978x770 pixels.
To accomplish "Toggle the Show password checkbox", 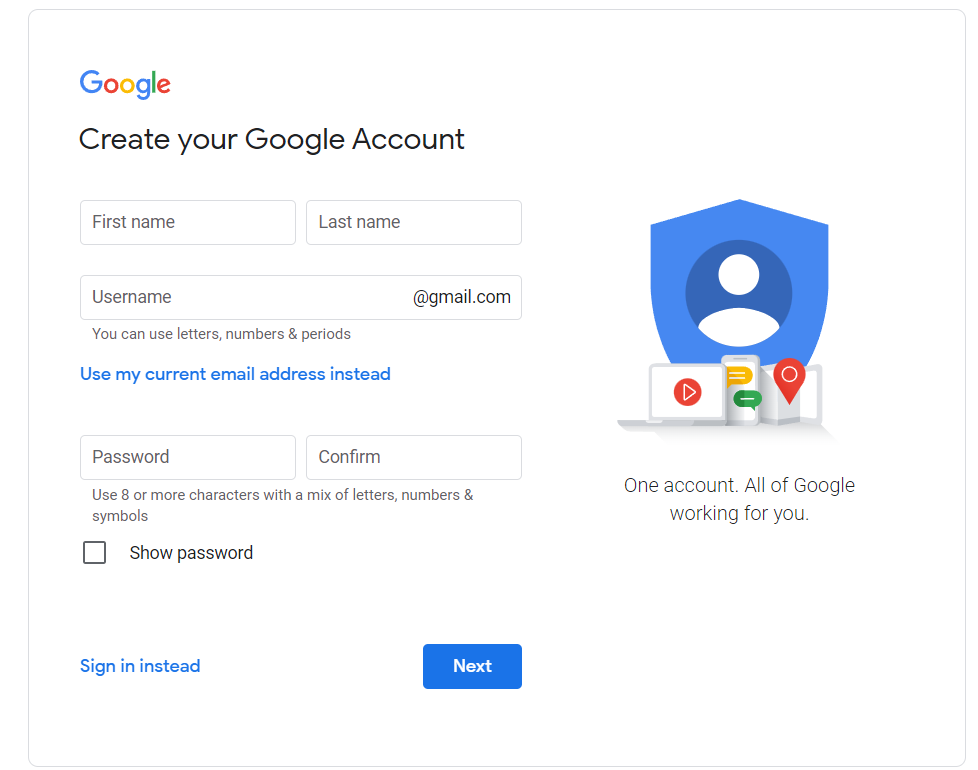I will click(94, 552).
